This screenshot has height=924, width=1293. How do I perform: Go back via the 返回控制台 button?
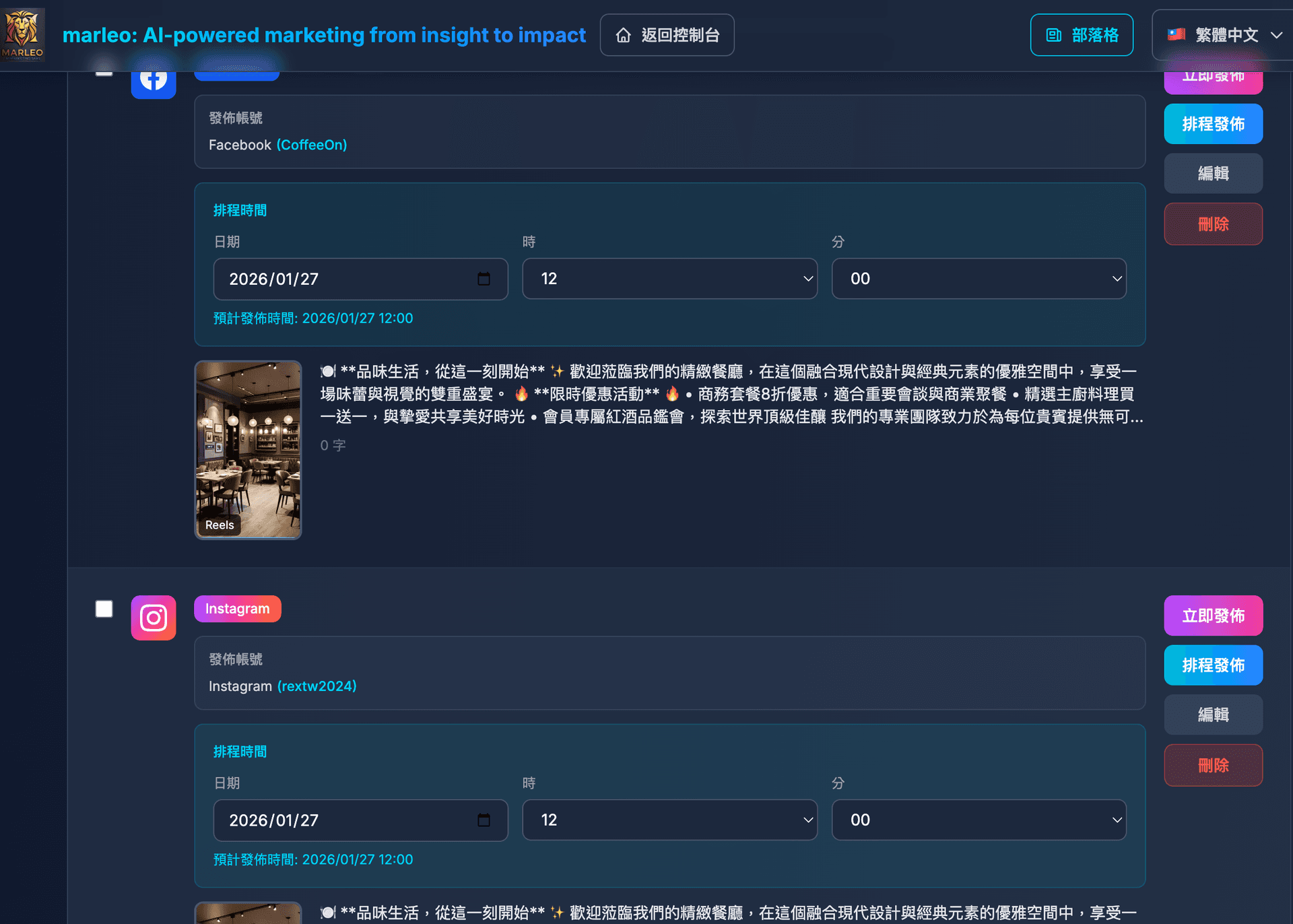667,35
